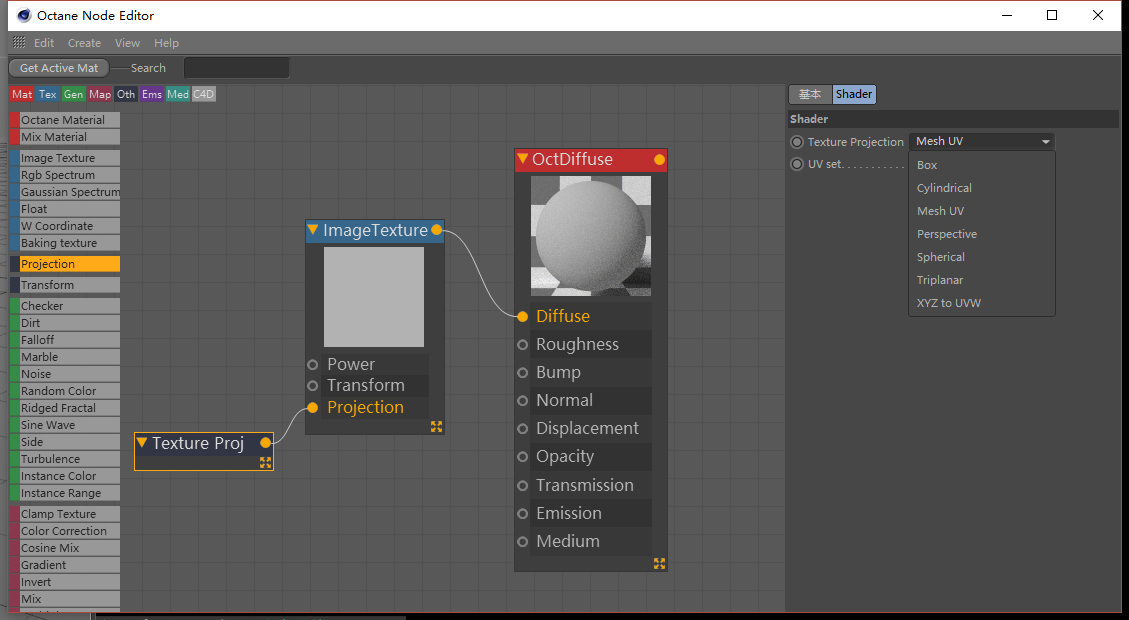Click the grip handle icon beside Edit menu
The width and height of the screenshot is (1129, 620).
point(19,42)
